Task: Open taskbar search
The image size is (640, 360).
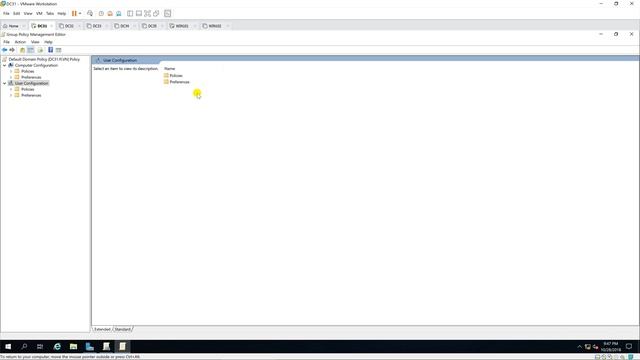Action: tap(24, 347)
